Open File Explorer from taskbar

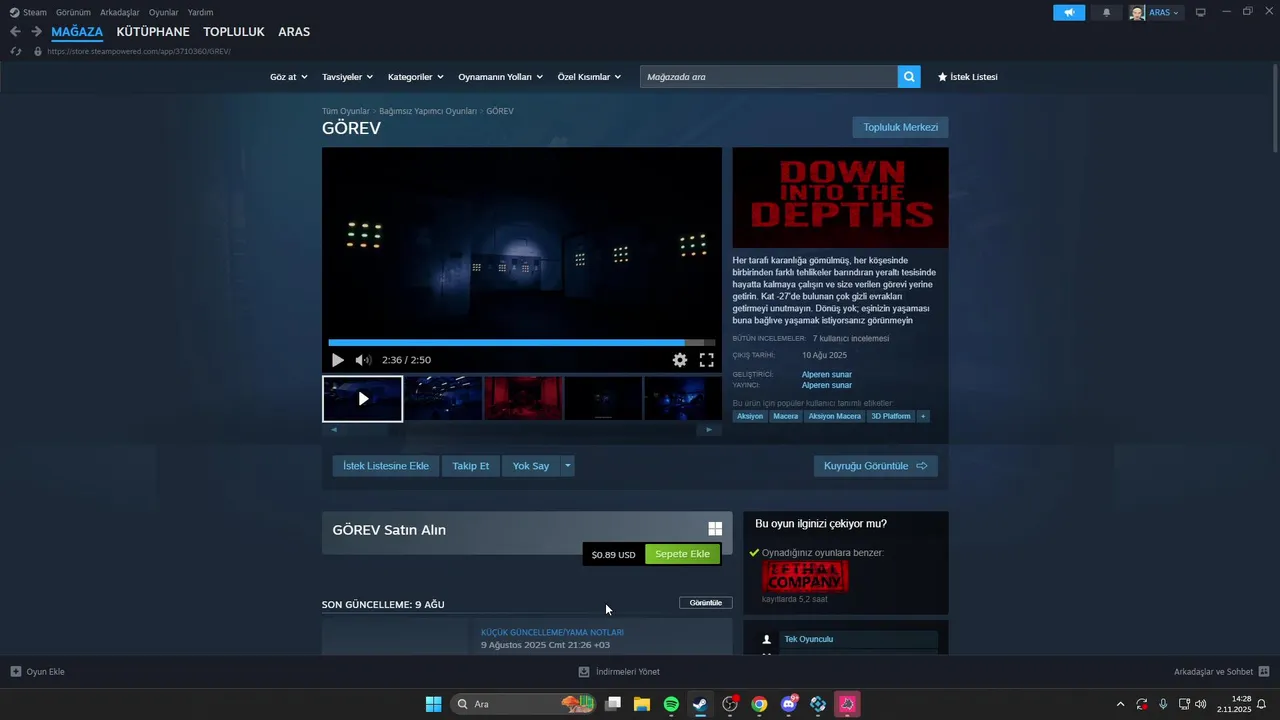click(642, 704)
